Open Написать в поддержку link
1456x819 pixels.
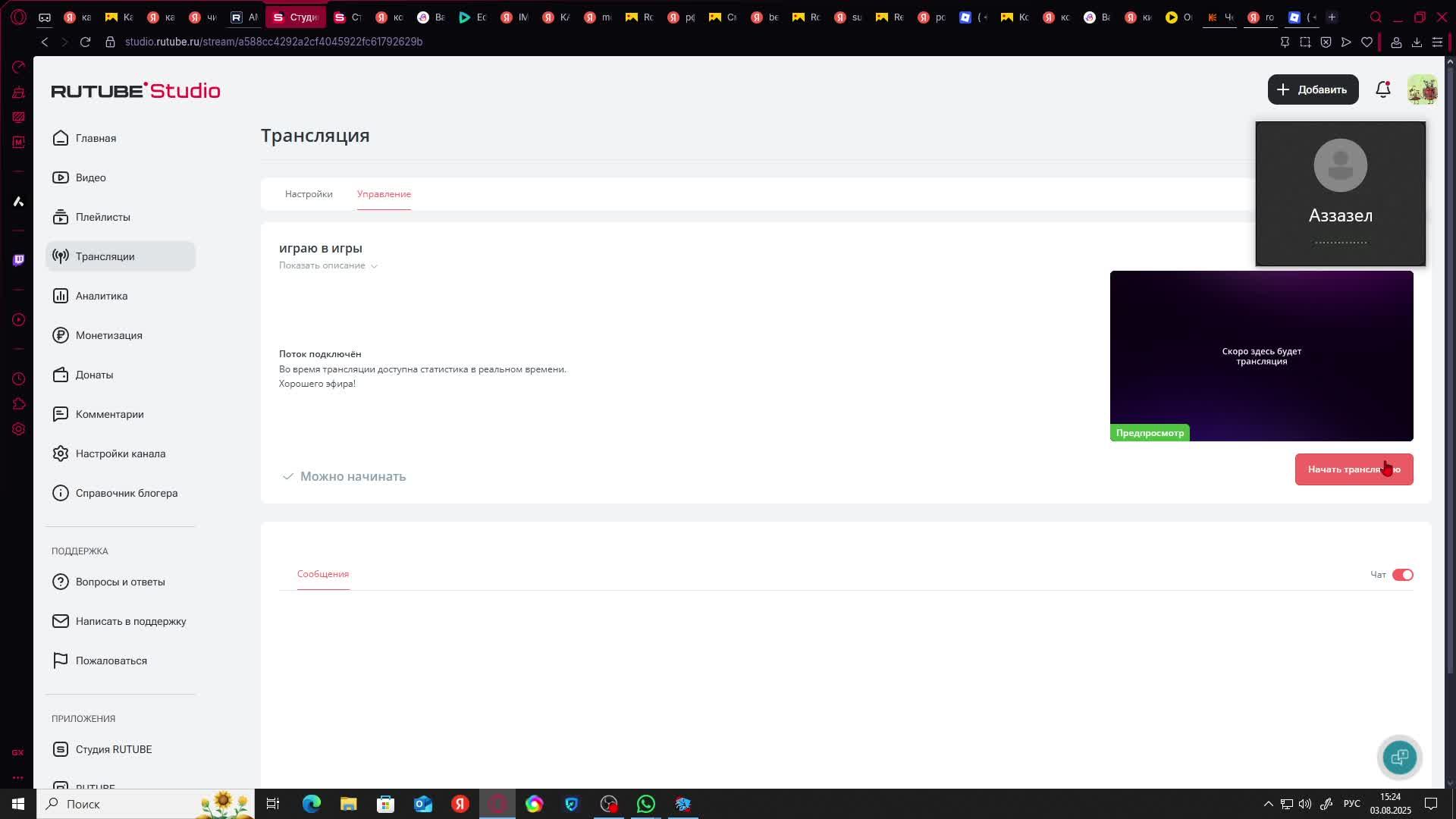pyautogui.click(x=130, y=621)
